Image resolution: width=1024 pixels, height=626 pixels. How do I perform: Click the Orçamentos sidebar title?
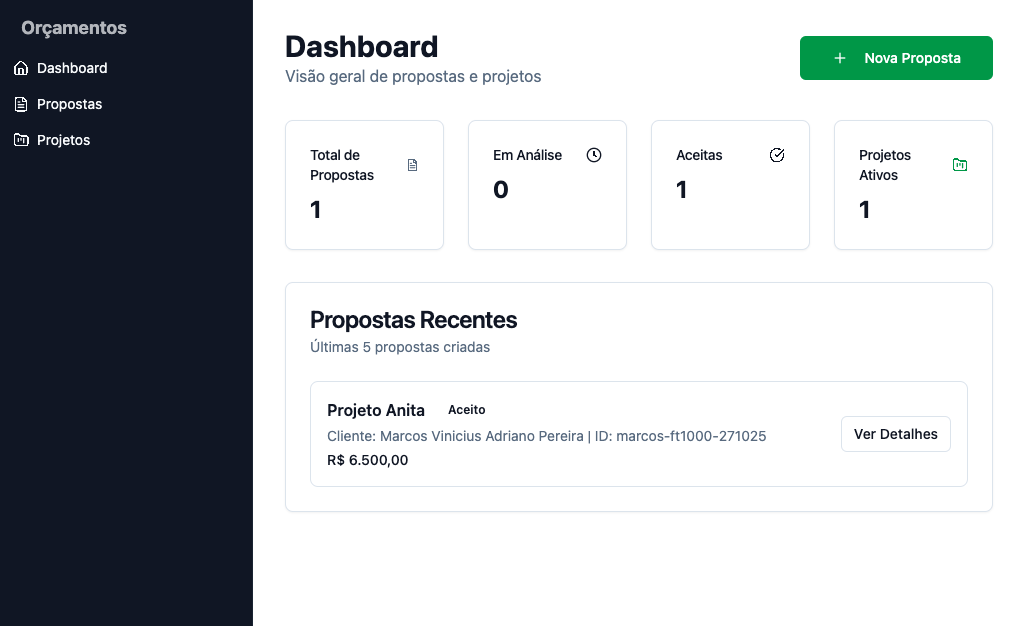[74, 28]
